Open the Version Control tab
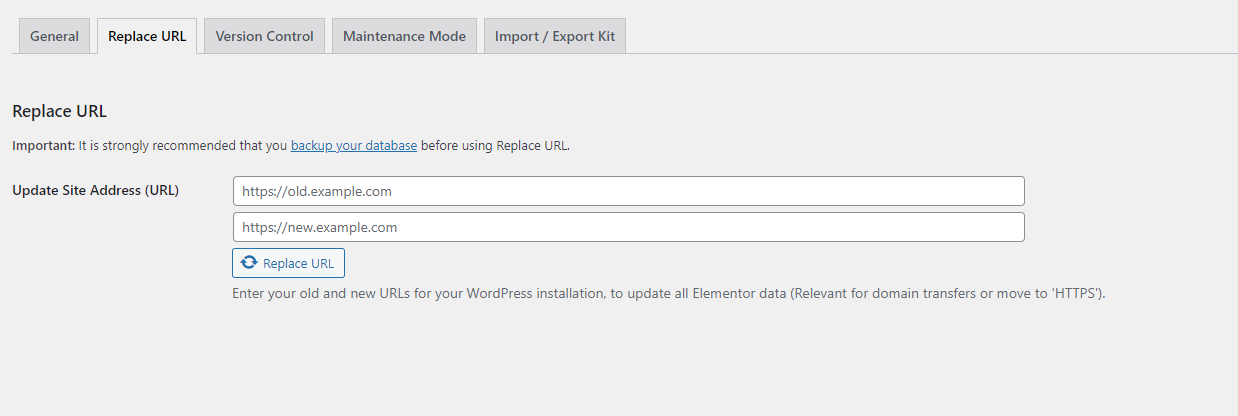The width and height of the screenshot is (1238, 416). [264, 36]
